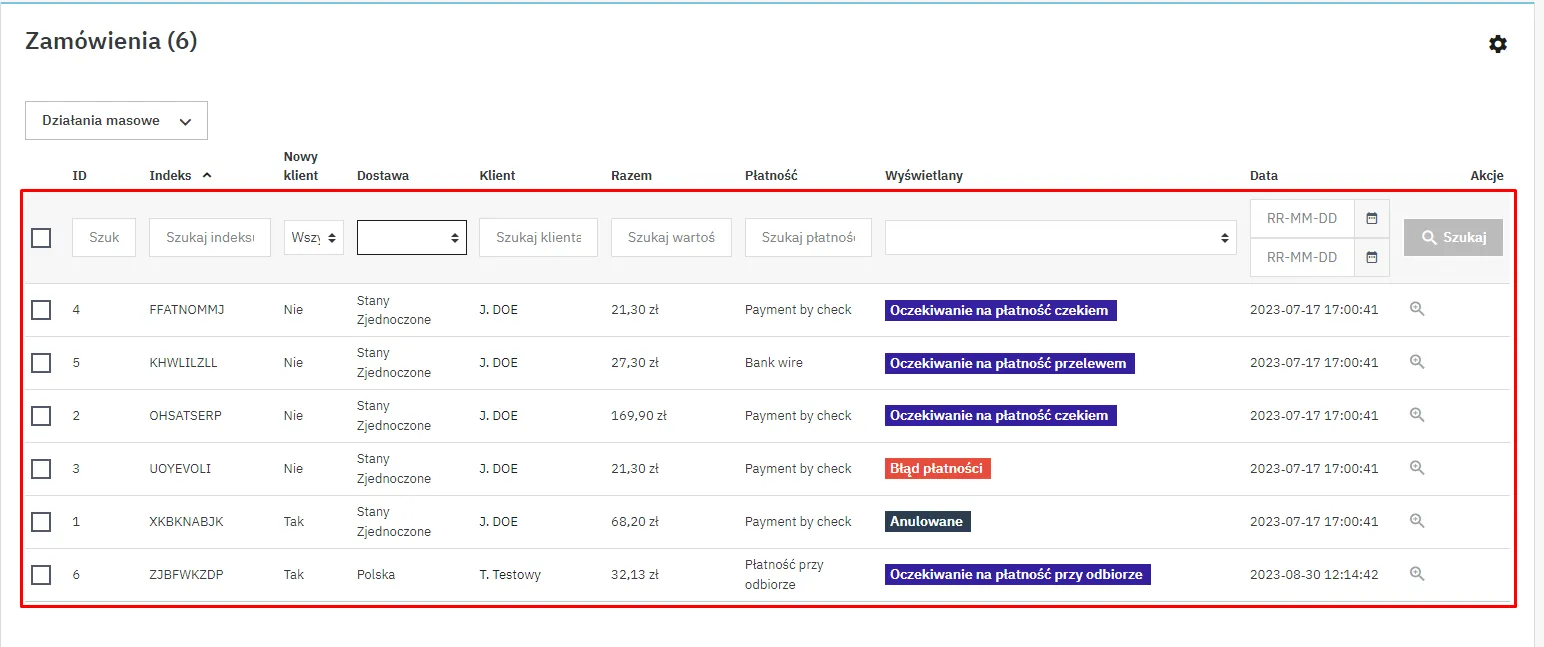Image resolution: width=1544 pixels, height=647 pixels.
Task: Click magnifier icon for order KHWLILZLL
Action: point(1416,362)
